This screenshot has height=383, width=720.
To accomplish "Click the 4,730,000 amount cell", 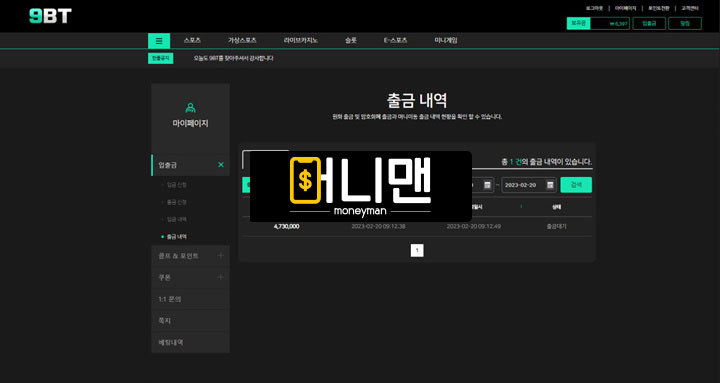I will 287,226.
